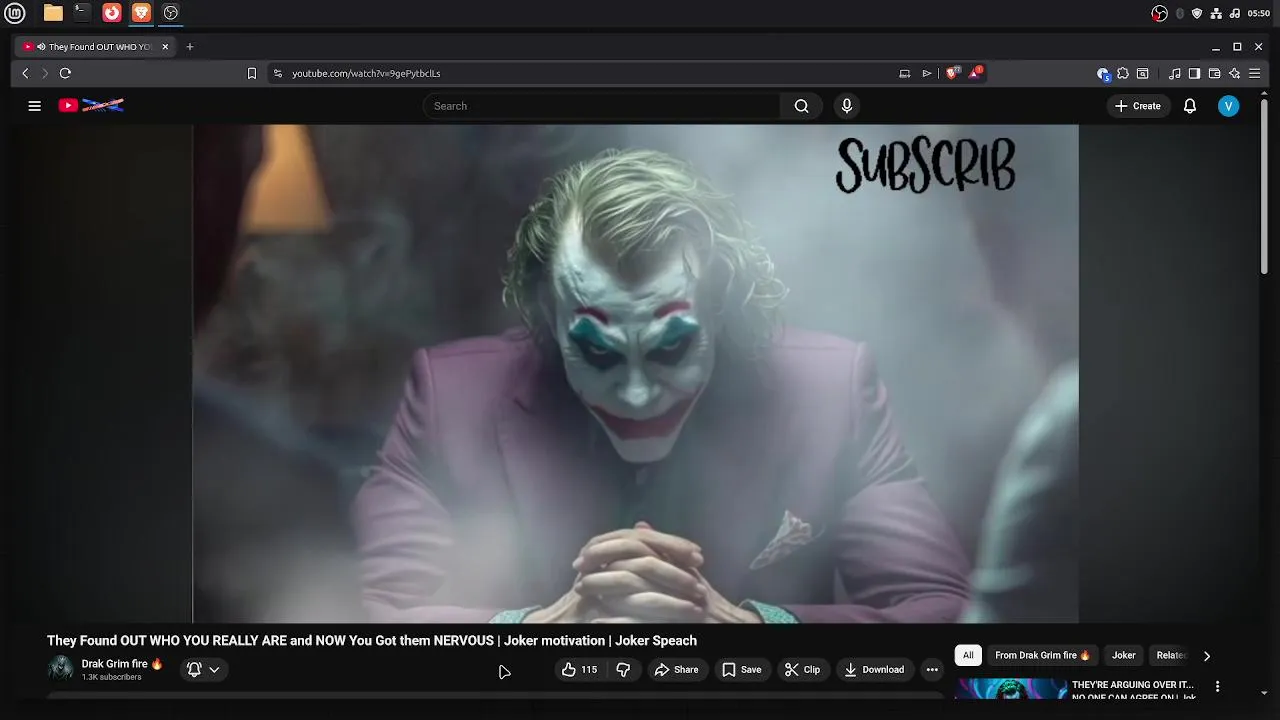The height and width of the screenshot is (720, 1280).
Task: Toggle the browser sidebar panel
Action: [1194, 73]
